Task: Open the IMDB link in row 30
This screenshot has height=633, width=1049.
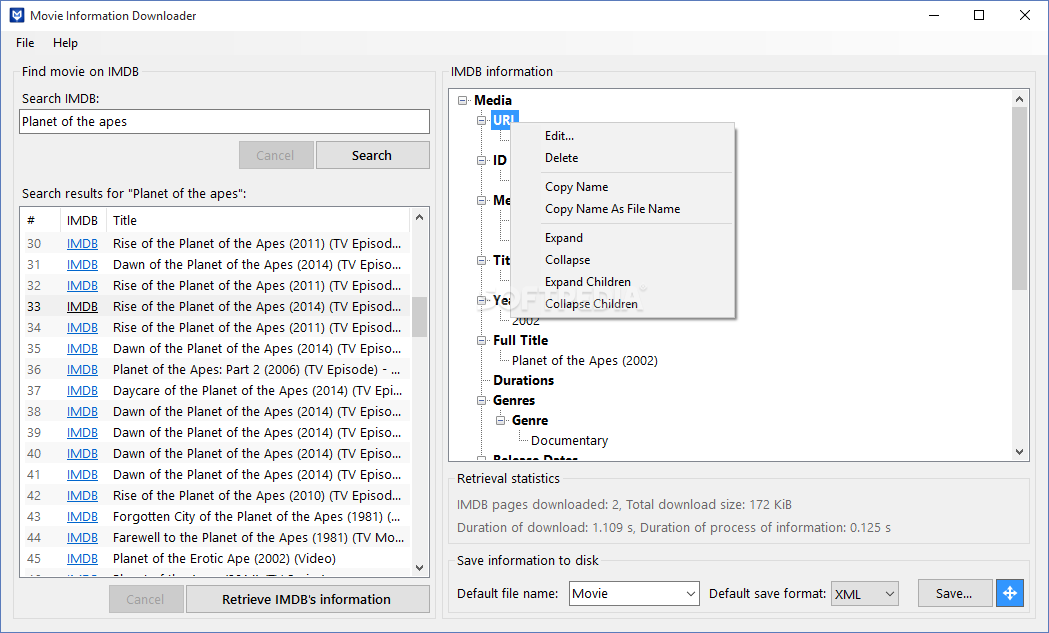Action: (82, 244)
